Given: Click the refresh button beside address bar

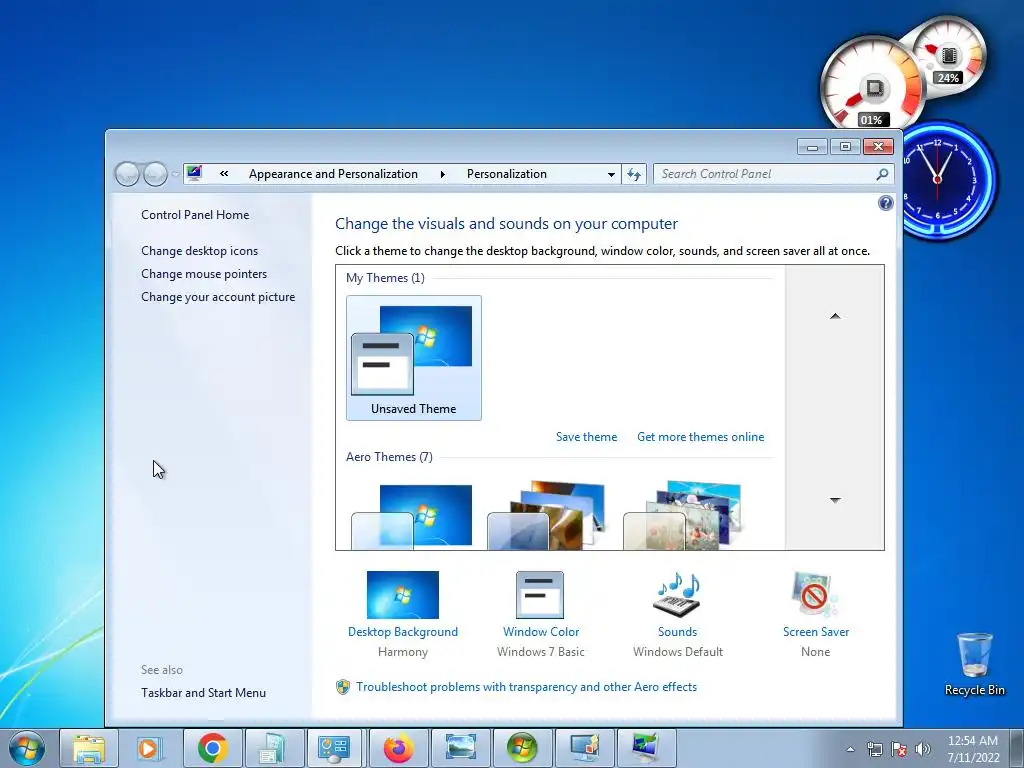Looking at the screenshot, I should [x=633, y=174].
